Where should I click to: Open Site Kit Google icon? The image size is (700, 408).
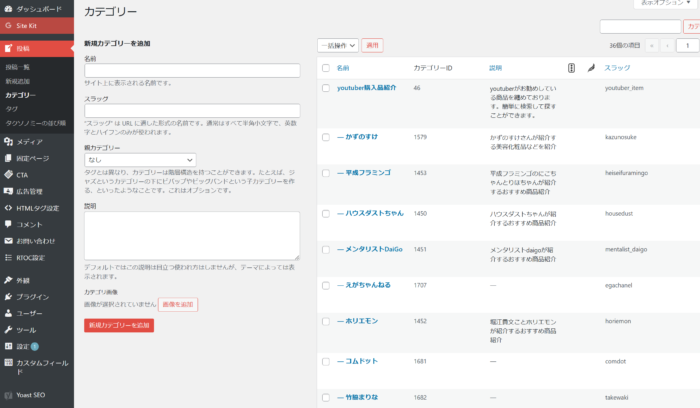[x=8, y=25]
